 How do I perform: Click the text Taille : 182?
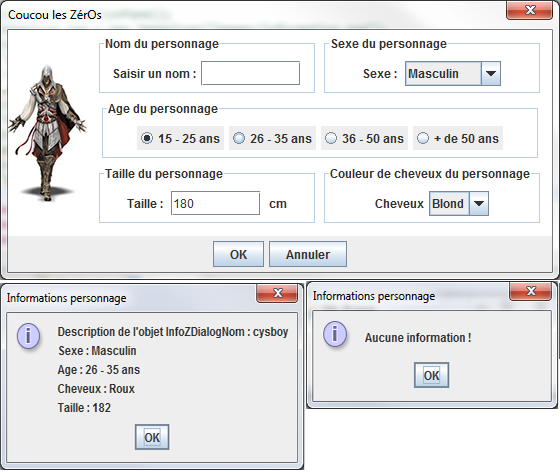(84, 408)
